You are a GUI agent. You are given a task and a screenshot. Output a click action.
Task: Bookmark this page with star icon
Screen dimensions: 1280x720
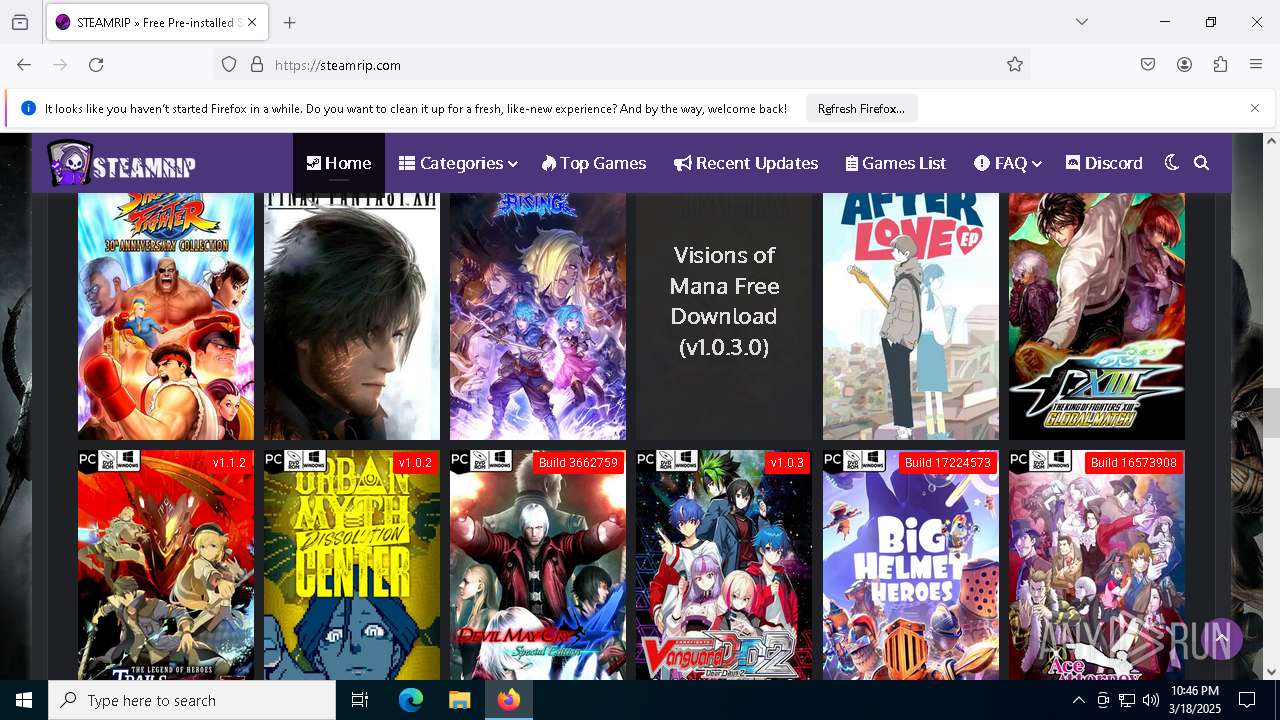click(x=1015, y=65)
